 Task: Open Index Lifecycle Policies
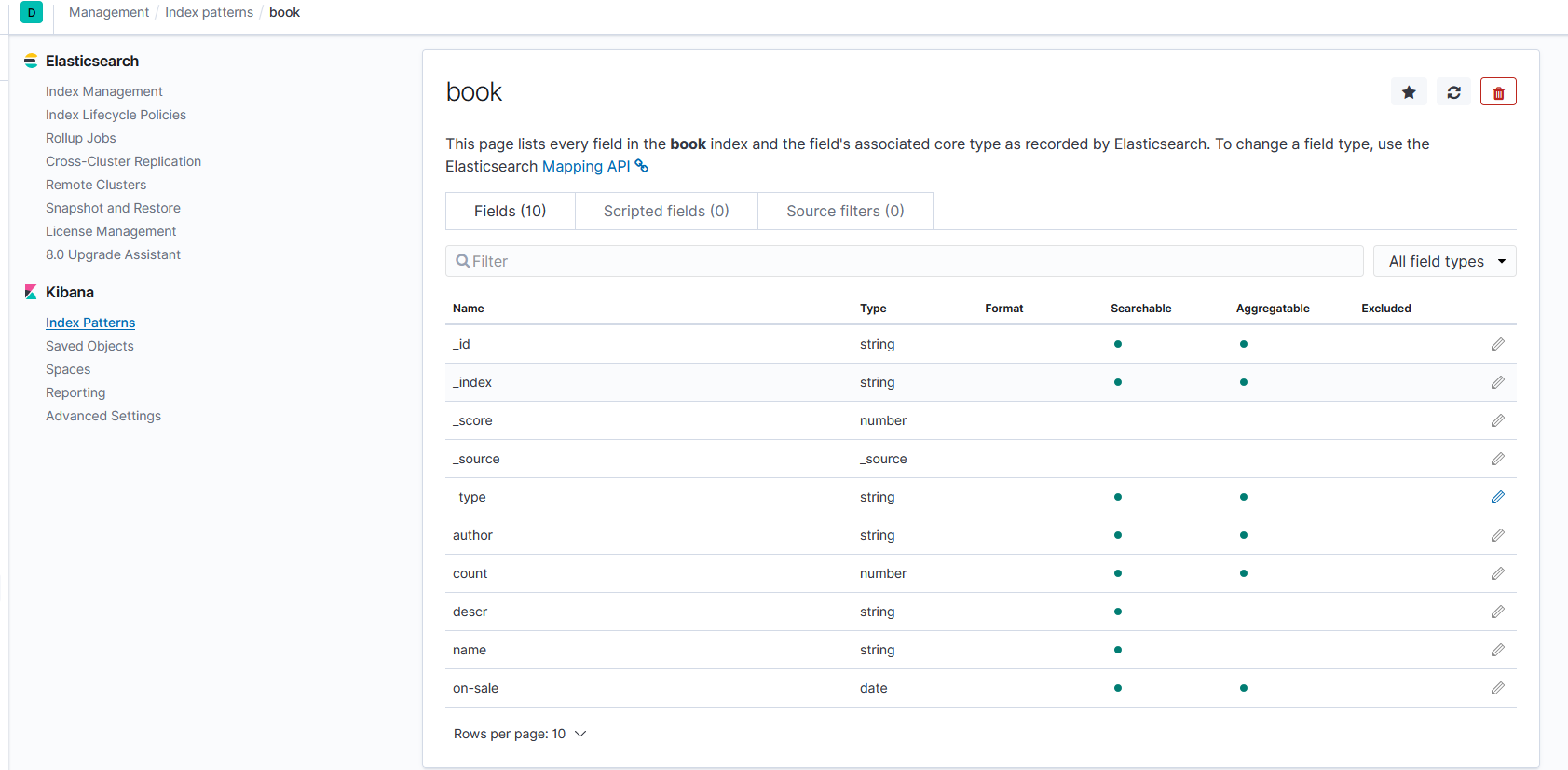coord(116,115)
